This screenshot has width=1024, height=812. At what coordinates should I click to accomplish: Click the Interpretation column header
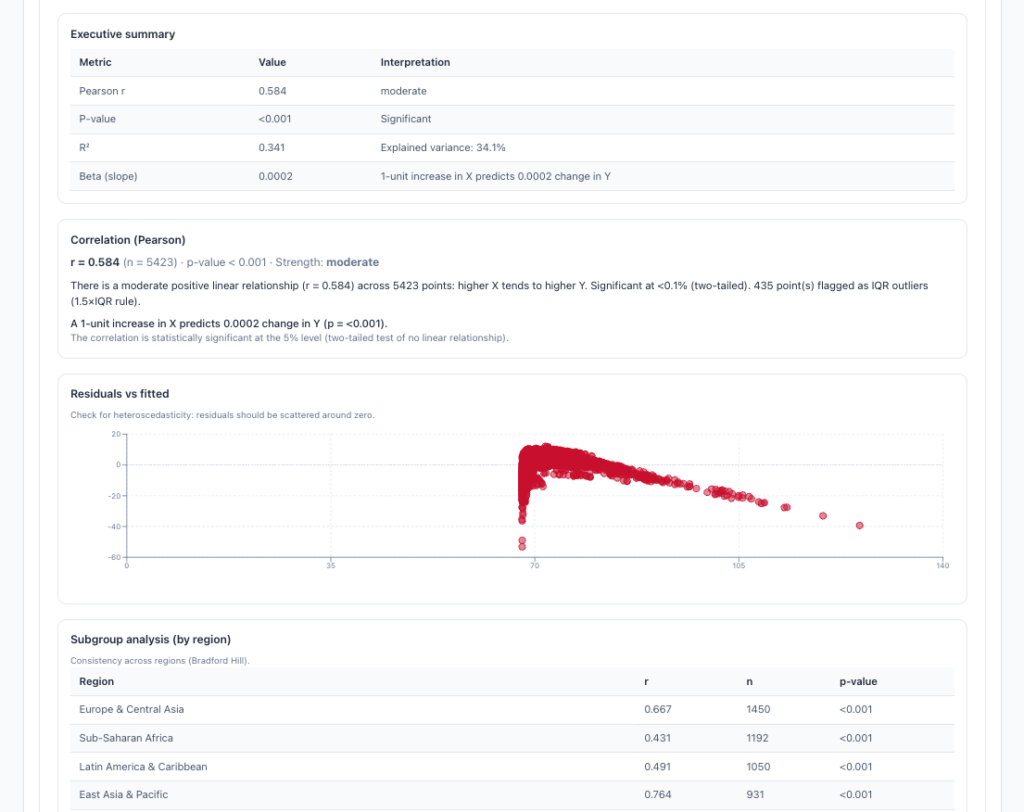pos(415,62)
